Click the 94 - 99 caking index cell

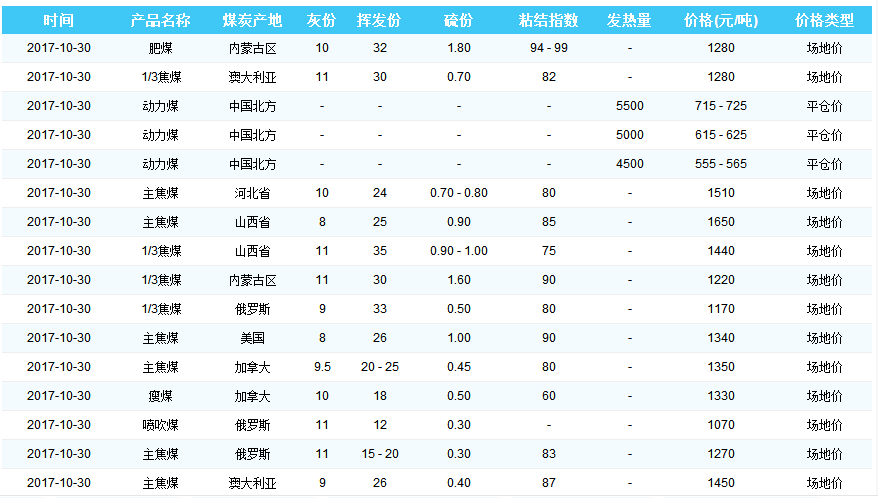point(549,48)
